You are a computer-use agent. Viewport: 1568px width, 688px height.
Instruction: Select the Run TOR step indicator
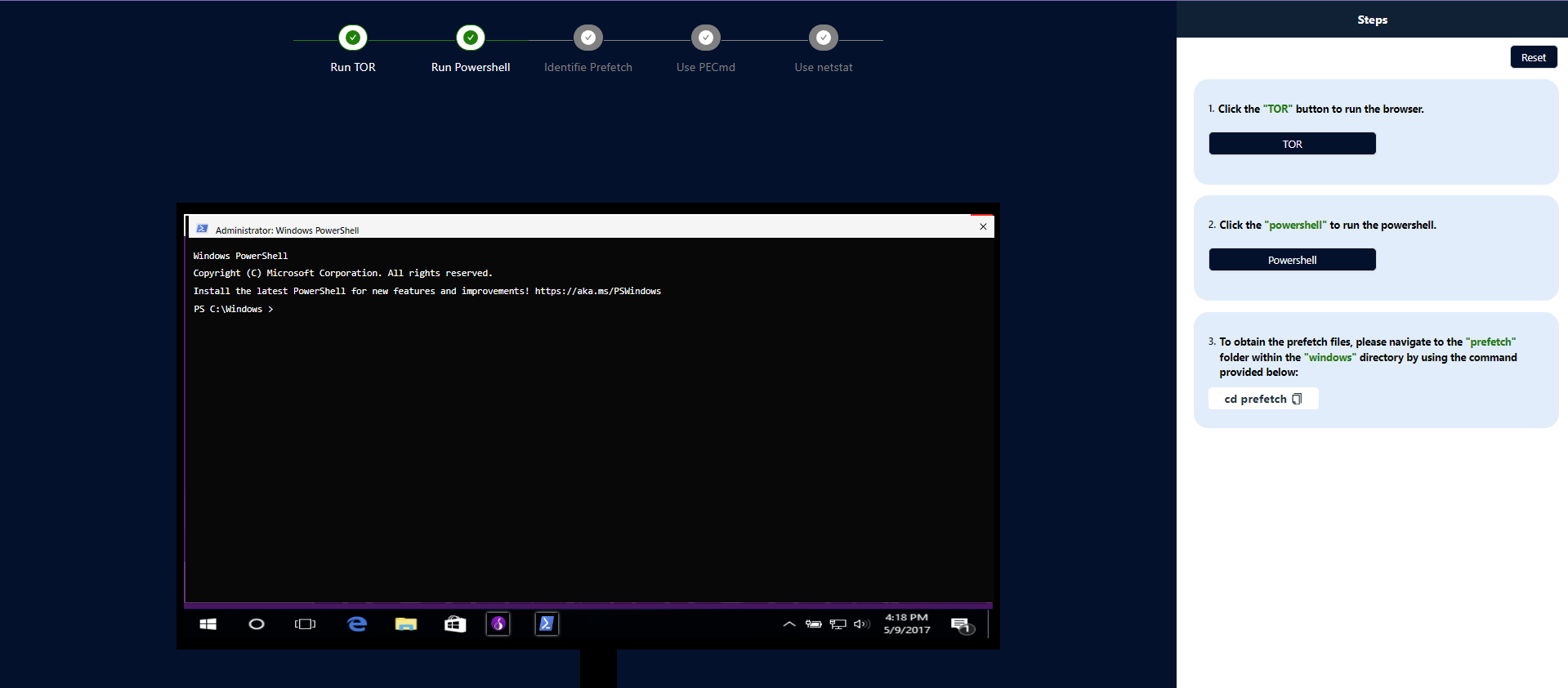(x=353, y=38)
